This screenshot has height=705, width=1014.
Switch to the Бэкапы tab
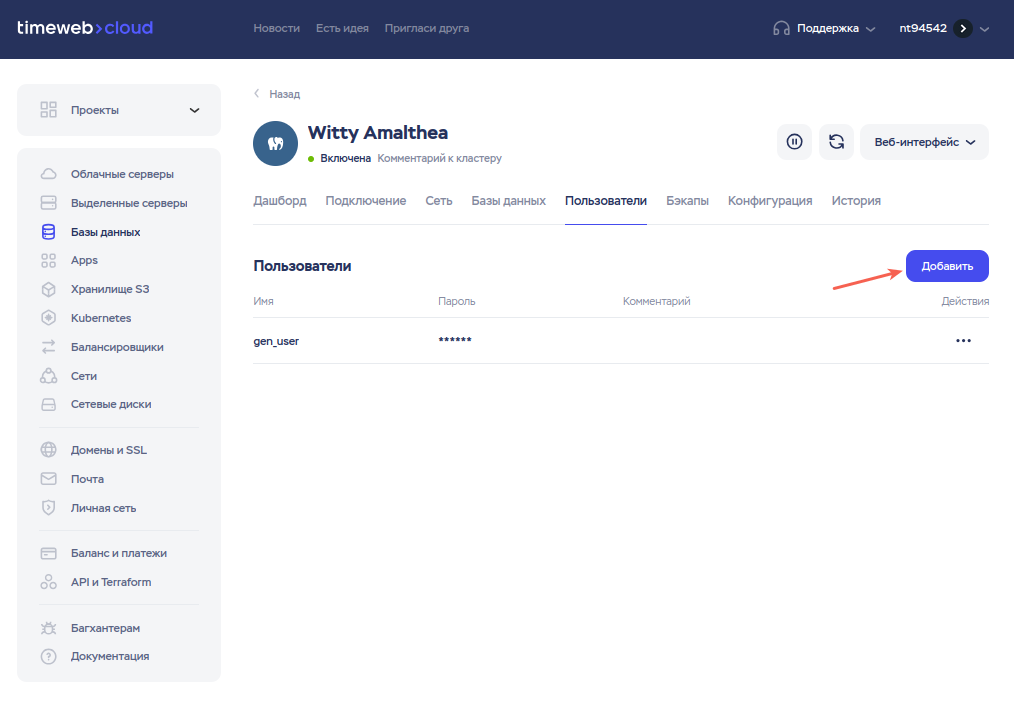tap(687, 201)
